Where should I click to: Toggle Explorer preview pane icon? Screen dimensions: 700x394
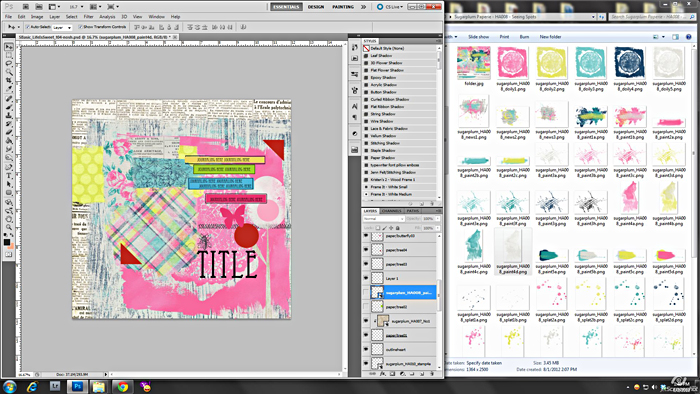675,37
